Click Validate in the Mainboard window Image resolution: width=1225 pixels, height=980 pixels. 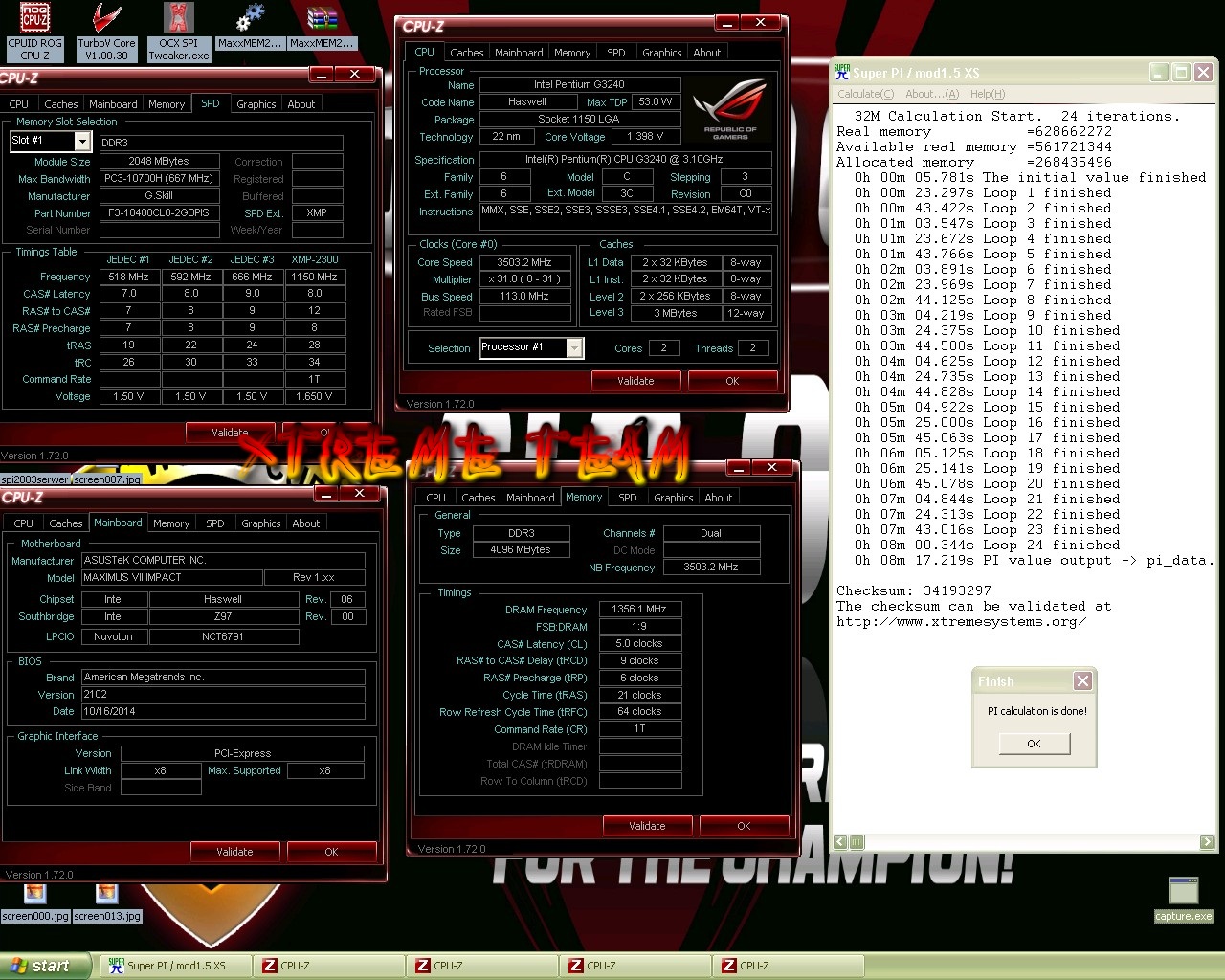point(234,852)
